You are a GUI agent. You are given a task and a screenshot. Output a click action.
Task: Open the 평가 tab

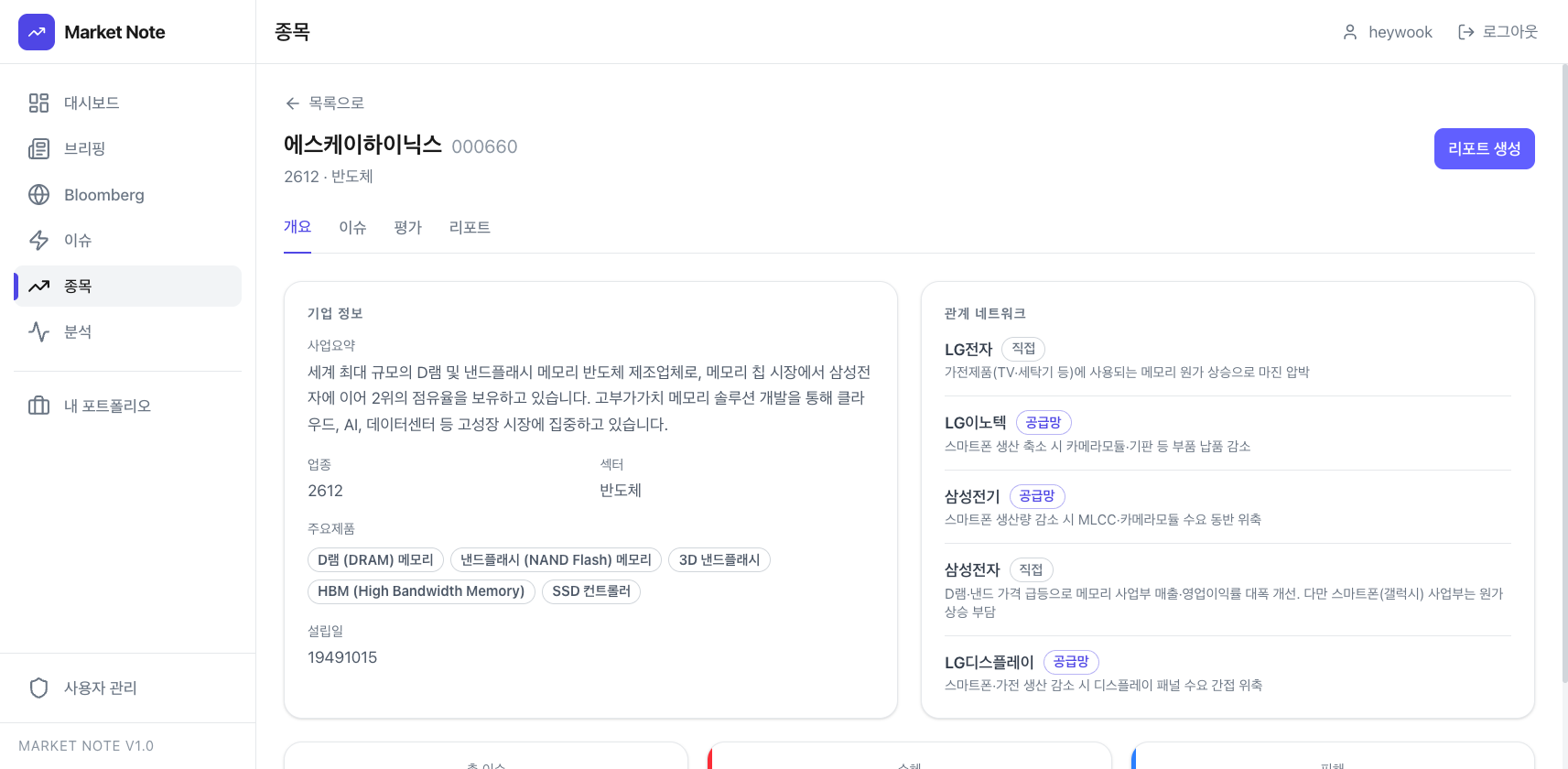point(407,227)
